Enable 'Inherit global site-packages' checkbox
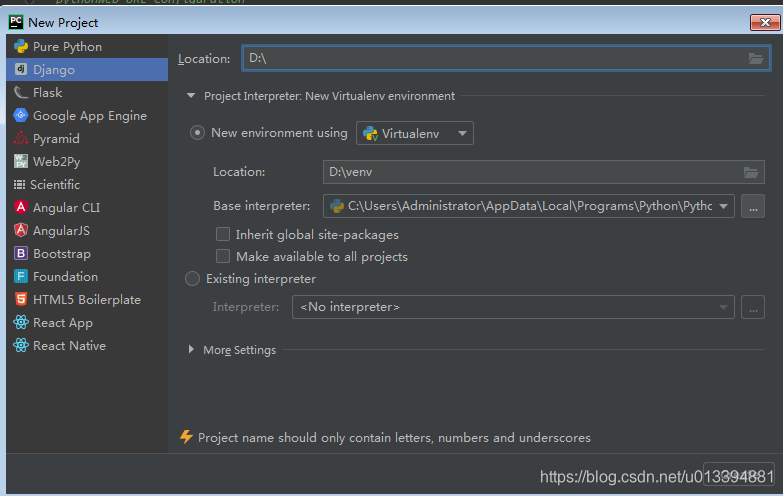783x496 pixels. [223, 234]
